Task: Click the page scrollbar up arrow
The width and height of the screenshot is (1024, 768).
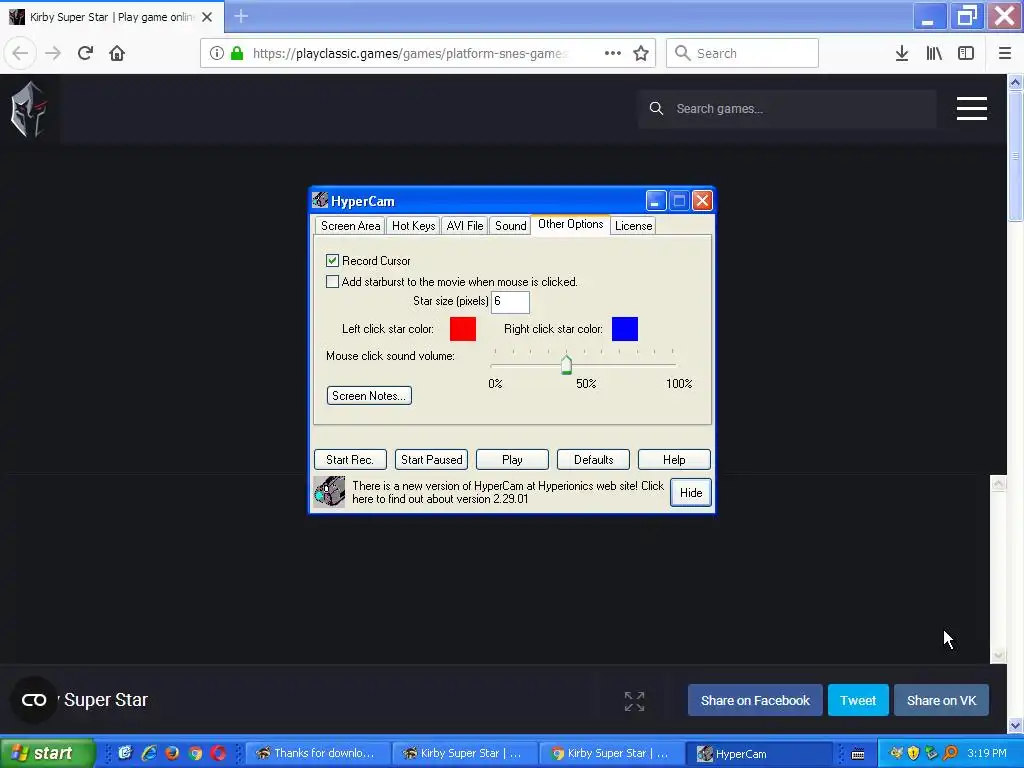Action: point(1016,82)
